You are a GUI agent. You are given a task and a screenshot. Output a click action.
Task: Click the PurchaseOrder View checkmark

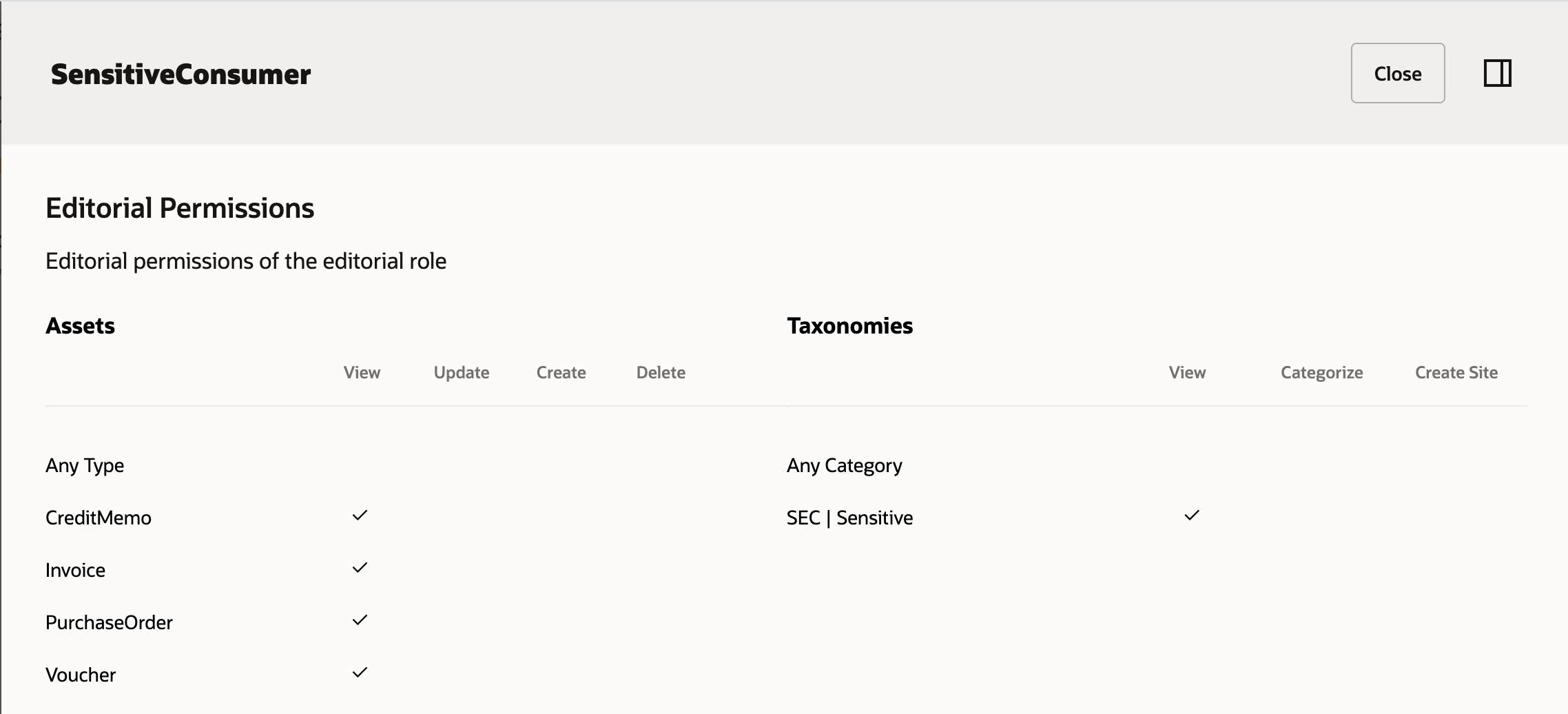(360, 620)
